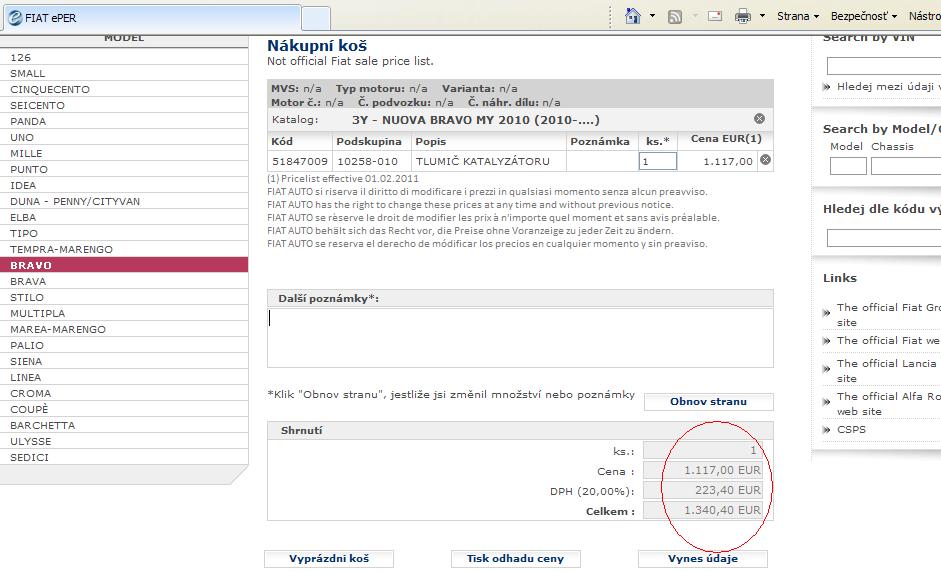The height and width of the screenshot is (572, 941).
Task: Click the browser Home icon
Action: [x=632, y=16]
